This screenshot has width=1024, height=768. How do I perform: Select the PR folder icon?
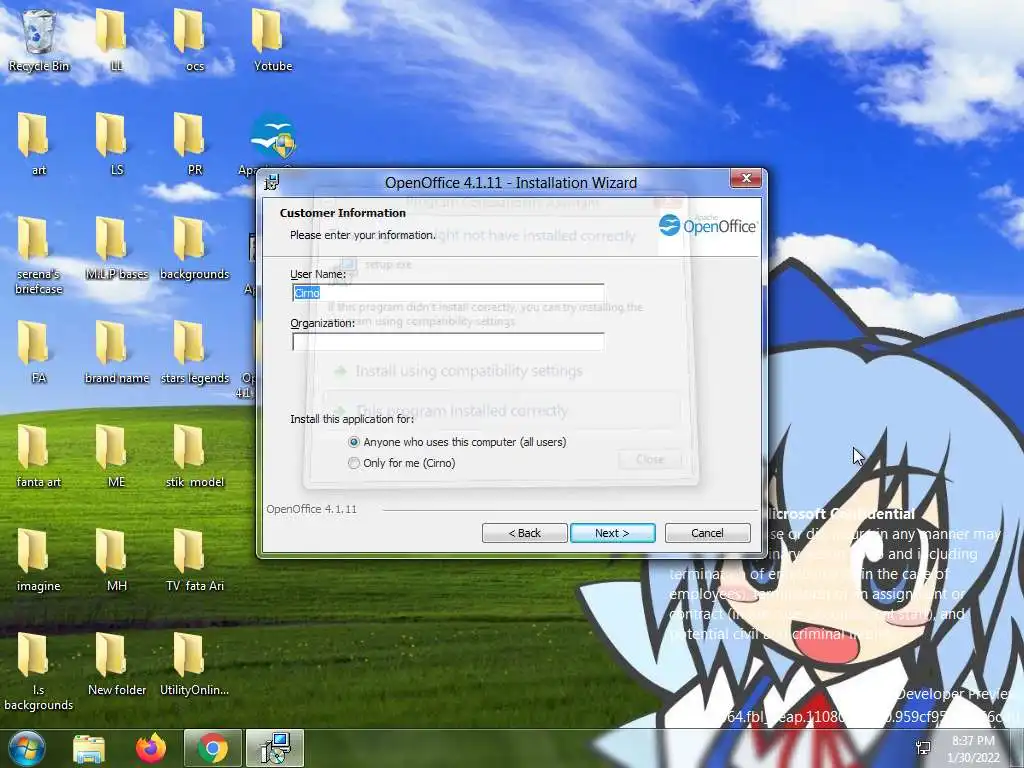pyautogui.click(x=195, y=144)
